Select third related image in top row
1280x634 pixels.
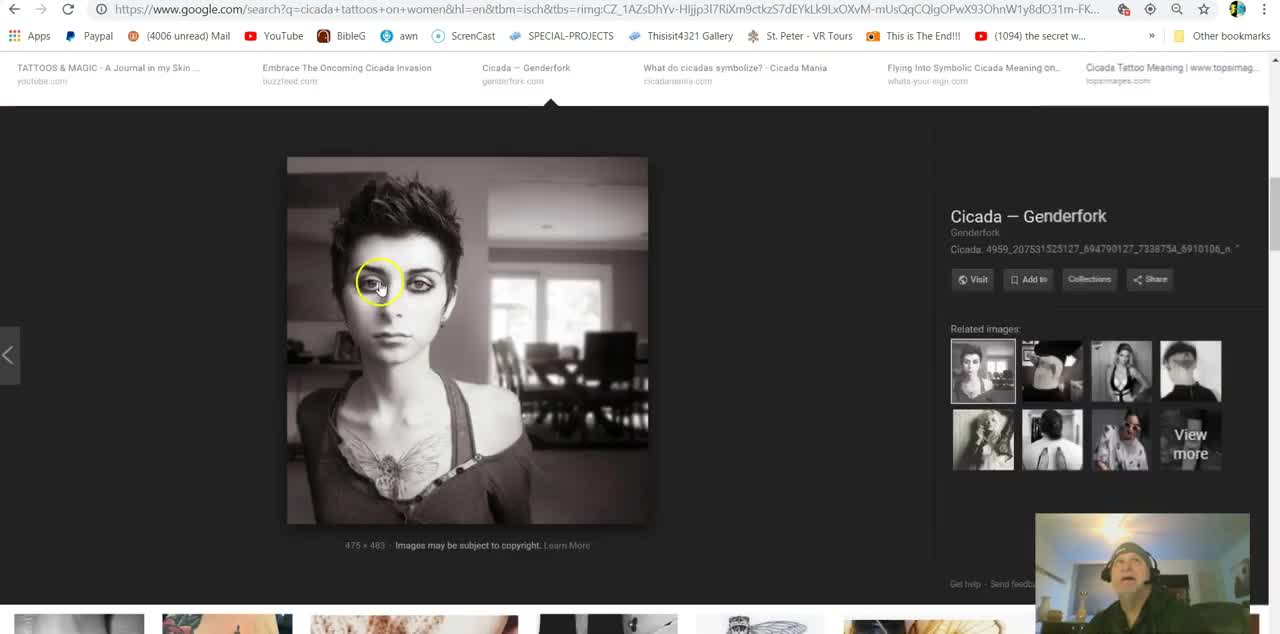pyautogui.click(x=1121, y=371)
